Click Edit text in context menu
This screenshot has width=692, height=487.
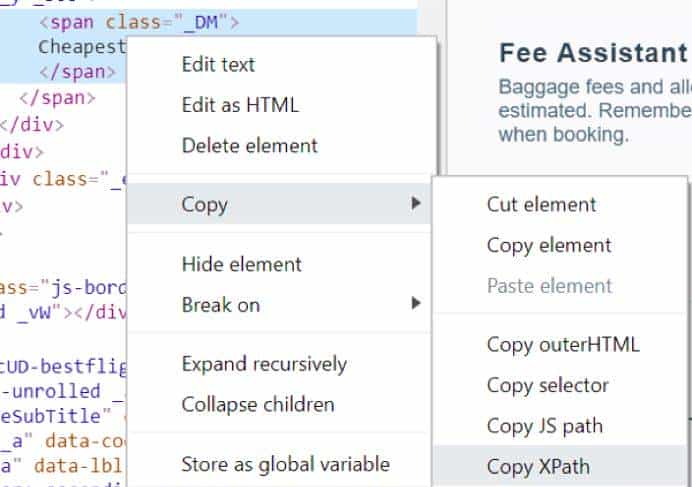[218, 64]
